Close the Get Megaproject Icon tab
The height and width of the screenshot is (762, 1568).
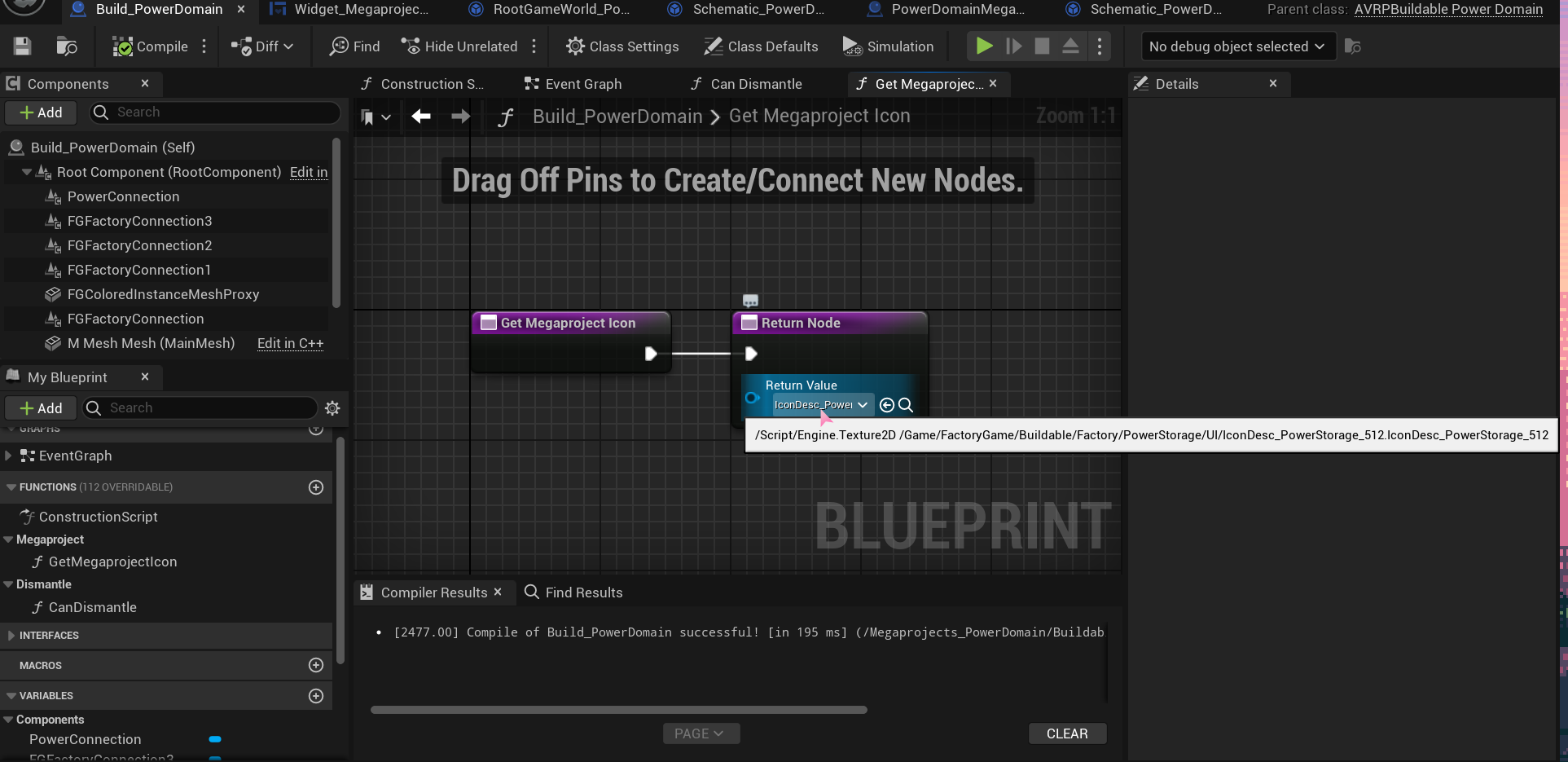click(x=993, y=83)
